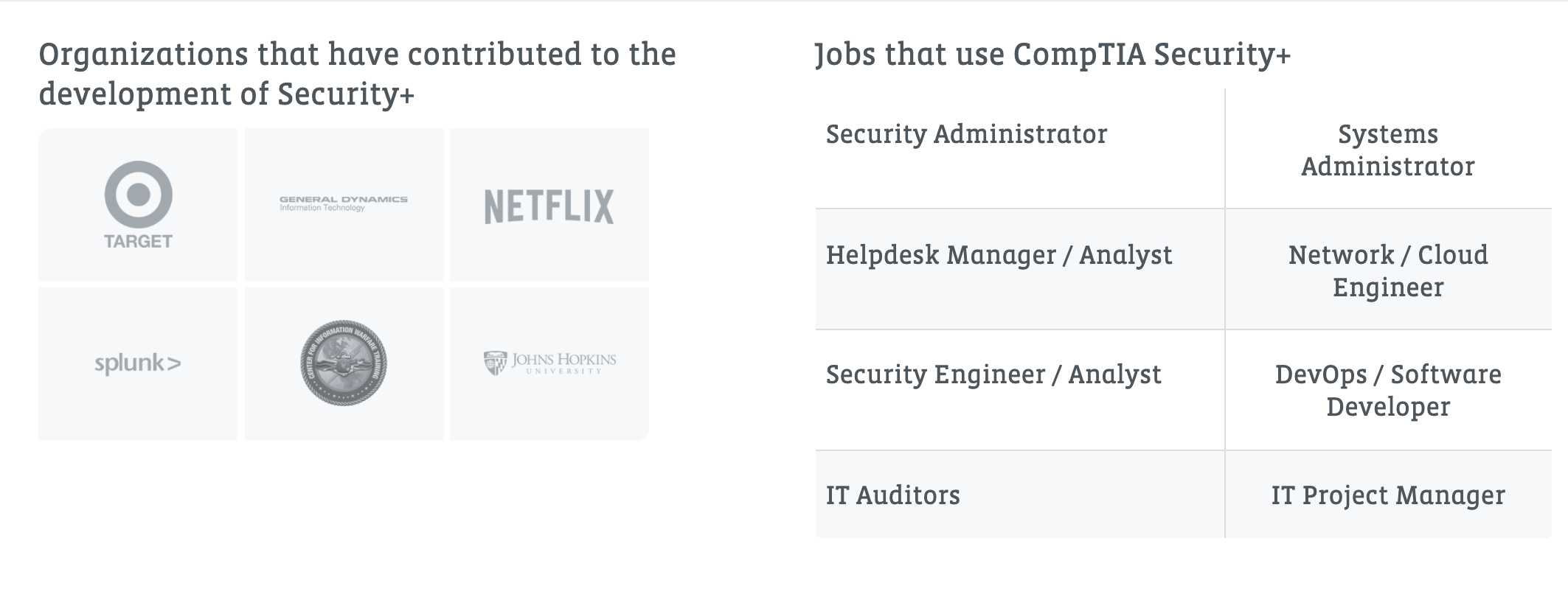The width and height of the screenshot is (1568, 600).
Task: Click Security Engineer / Analyst entry
Action: pyautogui.click(x=993, y=374)
